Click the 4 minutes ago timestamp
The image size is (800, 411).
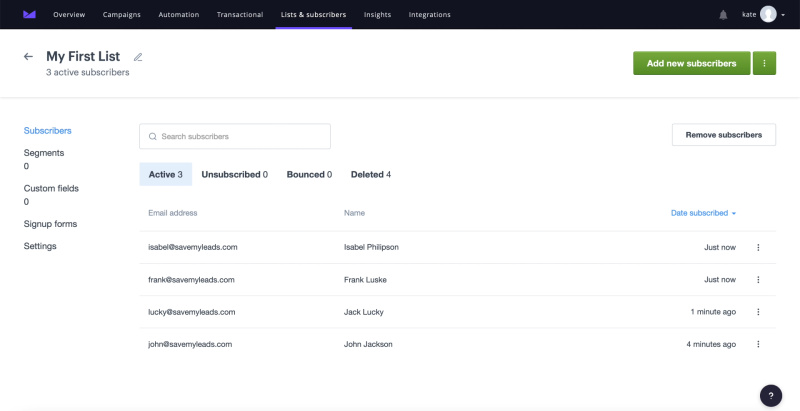click(711, 344)
